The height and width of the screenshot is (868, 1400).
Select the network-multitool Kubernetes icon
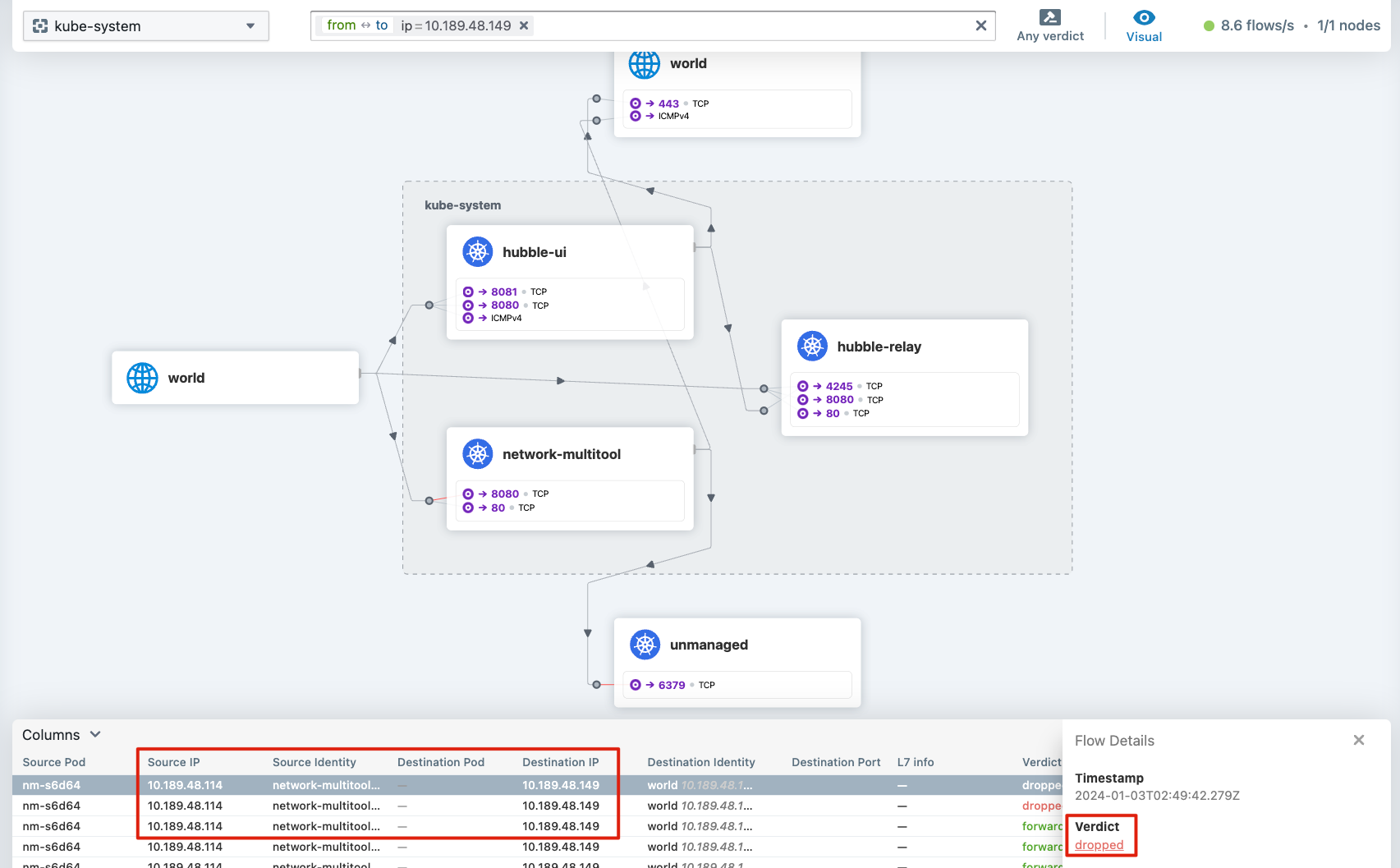point(478,454)
